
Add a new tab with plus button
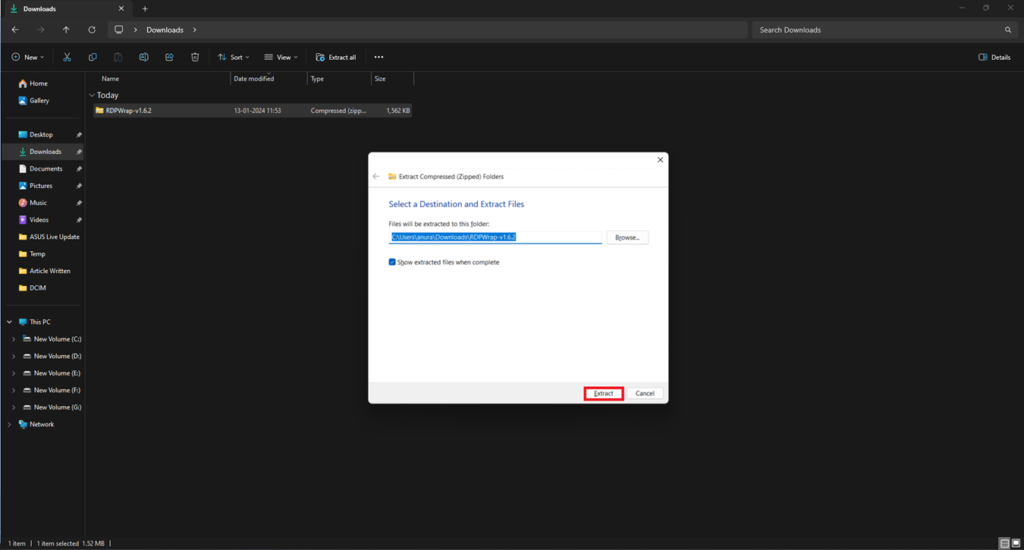tap(145, 9)
